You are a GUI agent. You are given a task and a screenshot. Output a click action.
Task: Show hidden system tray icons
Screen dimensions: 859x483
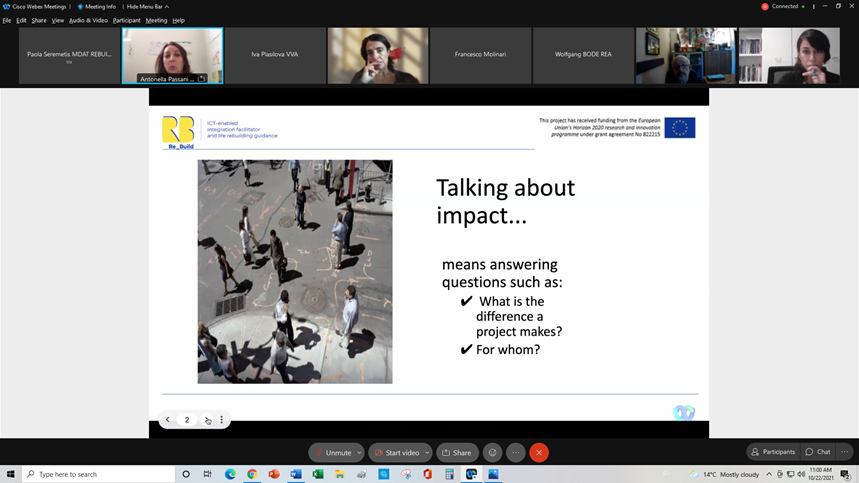point(769,474)
